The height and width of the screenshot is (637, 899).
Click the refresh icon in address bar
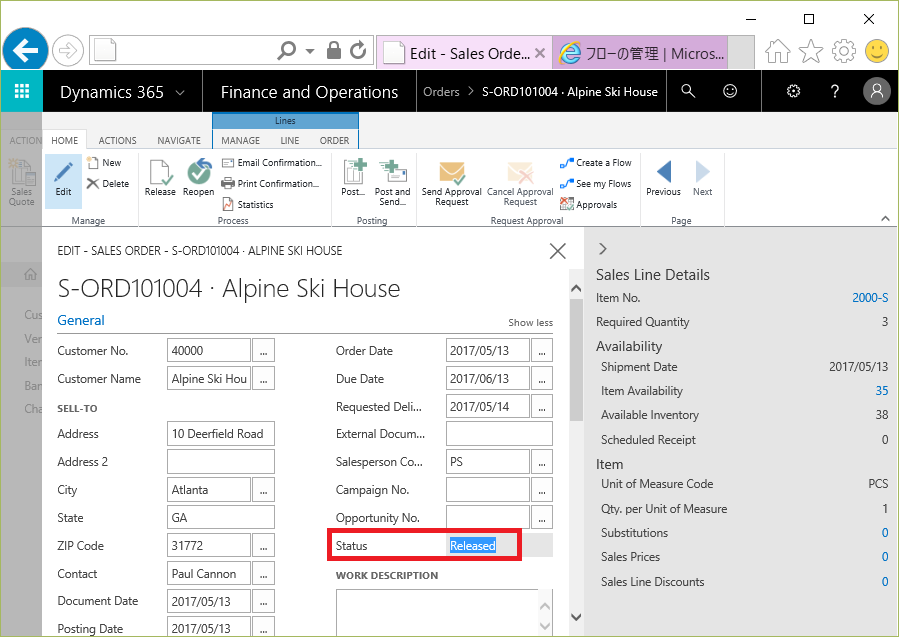358,50
